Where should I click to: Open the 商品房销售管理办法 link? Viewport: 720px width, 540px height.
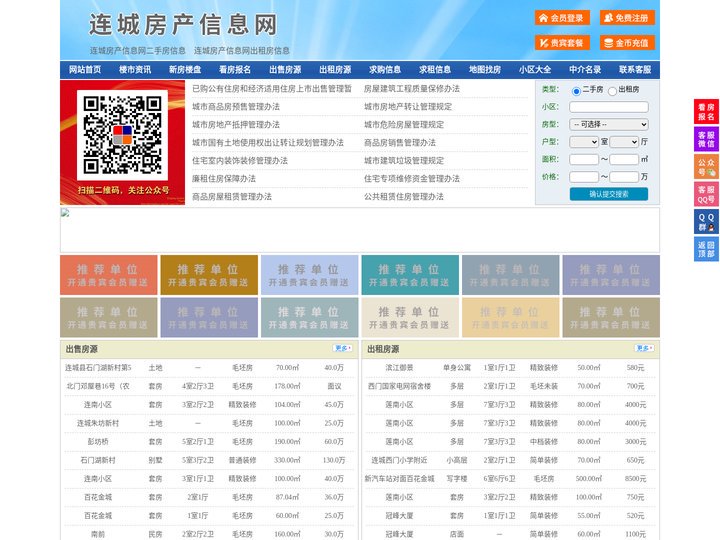(400, 142)
